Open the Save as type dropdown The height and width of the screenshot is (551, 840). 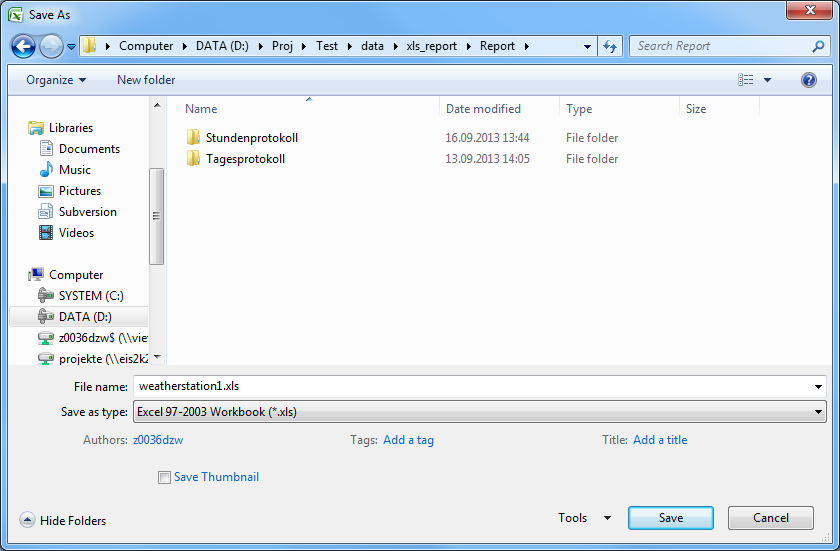click(x=479, y=412)
